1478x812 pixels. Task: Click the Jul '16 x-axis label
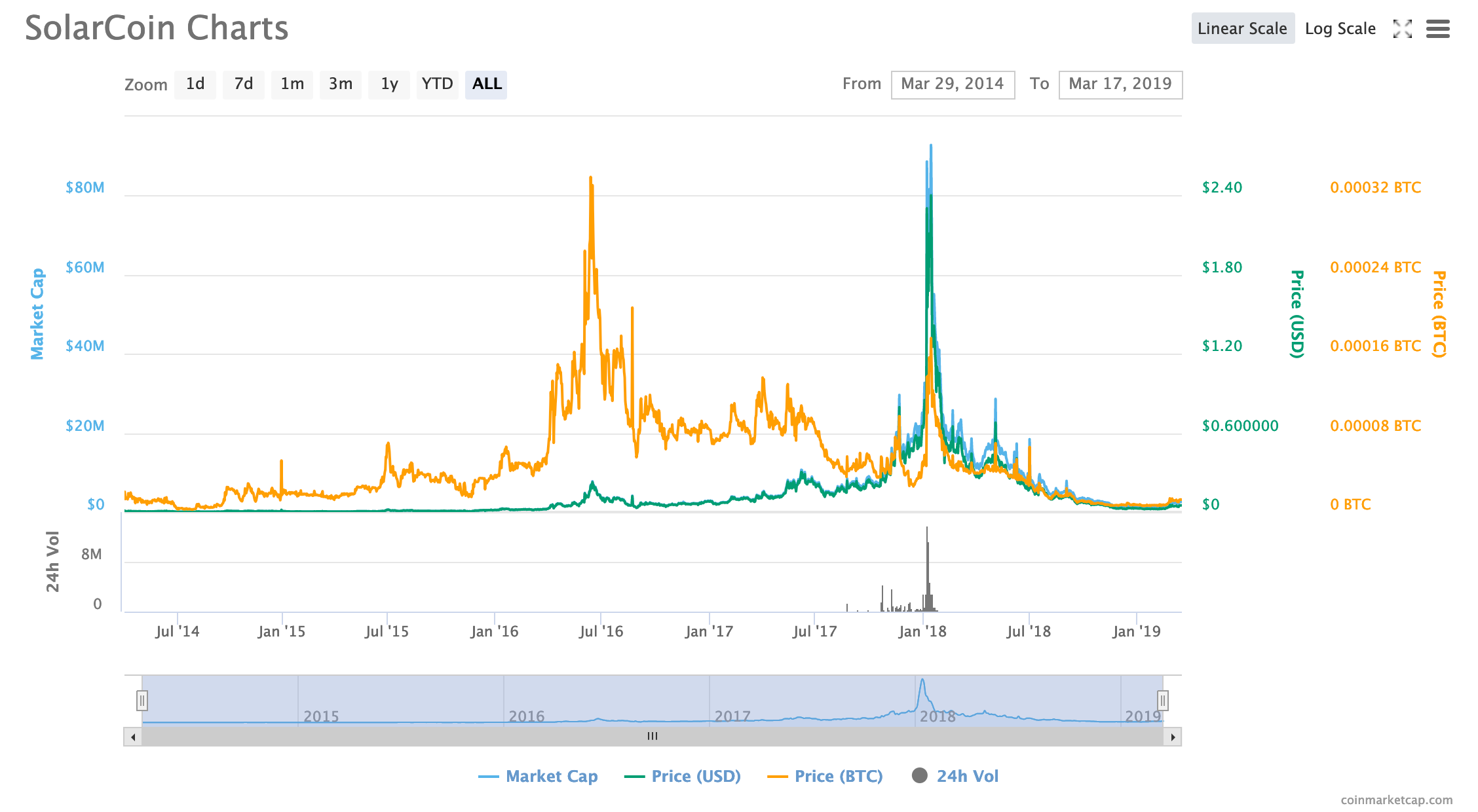[601, 631]
